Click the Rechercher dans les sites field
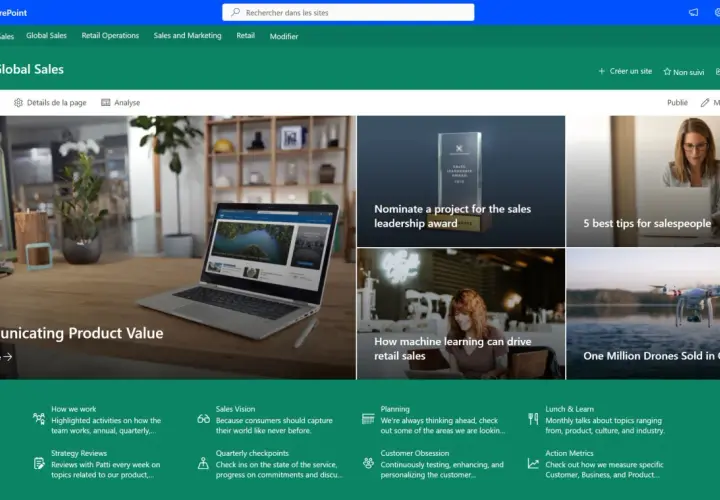Image resolution: width=720 pixels, height=500 pixels. [348, 12]
